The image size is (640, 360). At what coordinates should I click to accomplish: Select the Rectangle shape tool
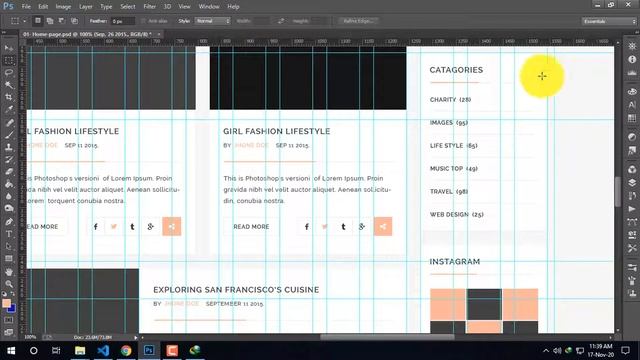(x=9, y=258)
